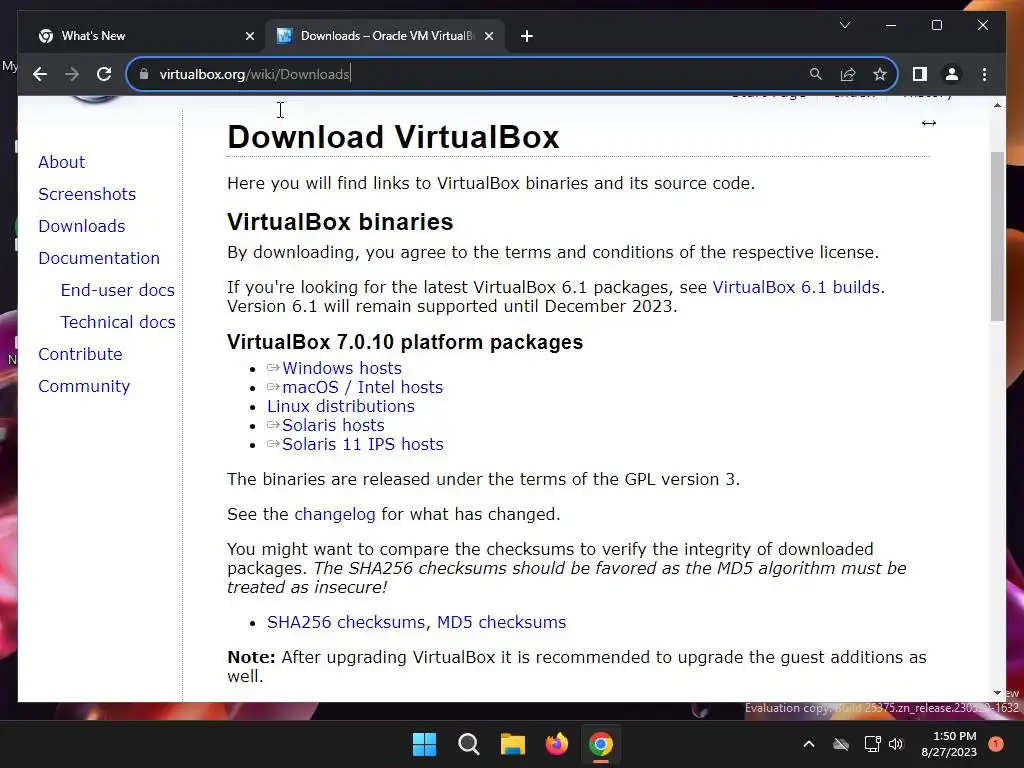Open File Explorer from the taskbar
Screen dimensions: 1024x768
(513, 744)
